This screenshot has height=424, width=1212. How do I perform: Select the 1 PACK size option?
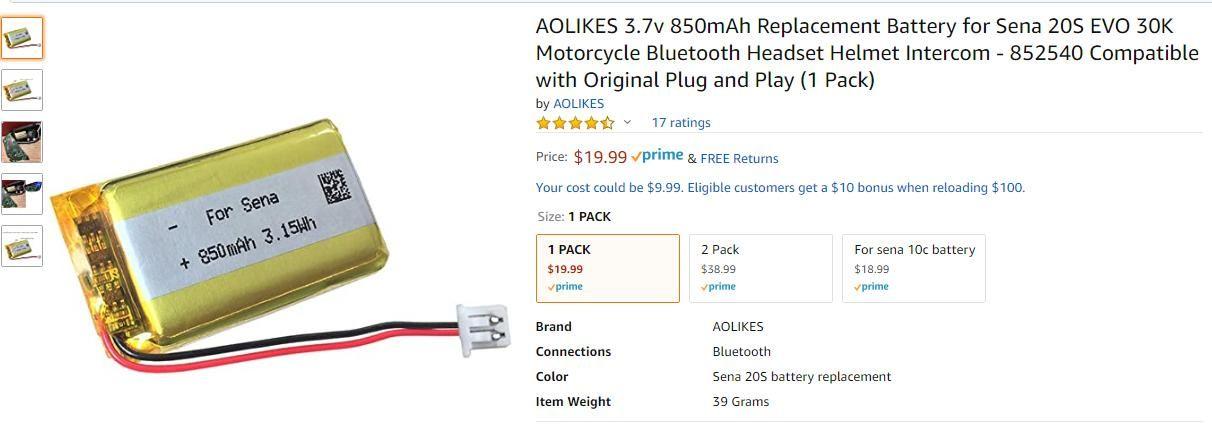pos(608,268)
